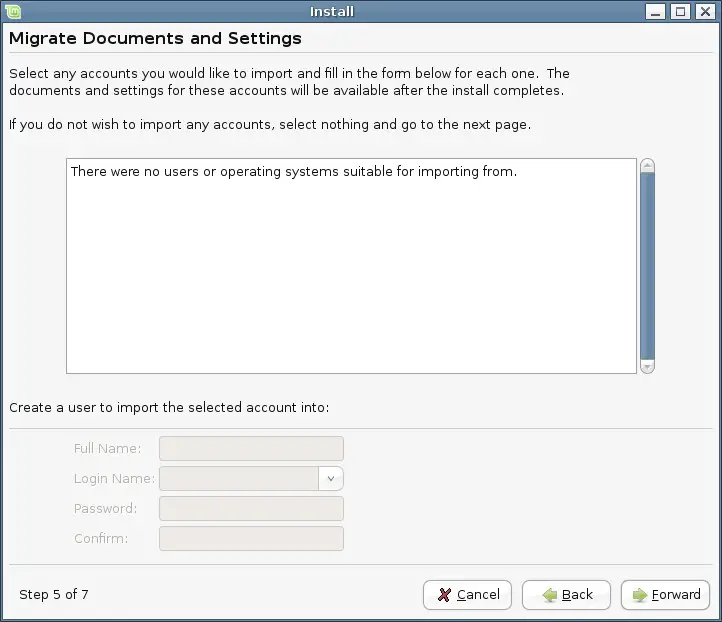The width and height of the screenshot is (722, 622).
Task: Click the Migrate Documents and Settings heading
Action: tap(155, 39)
